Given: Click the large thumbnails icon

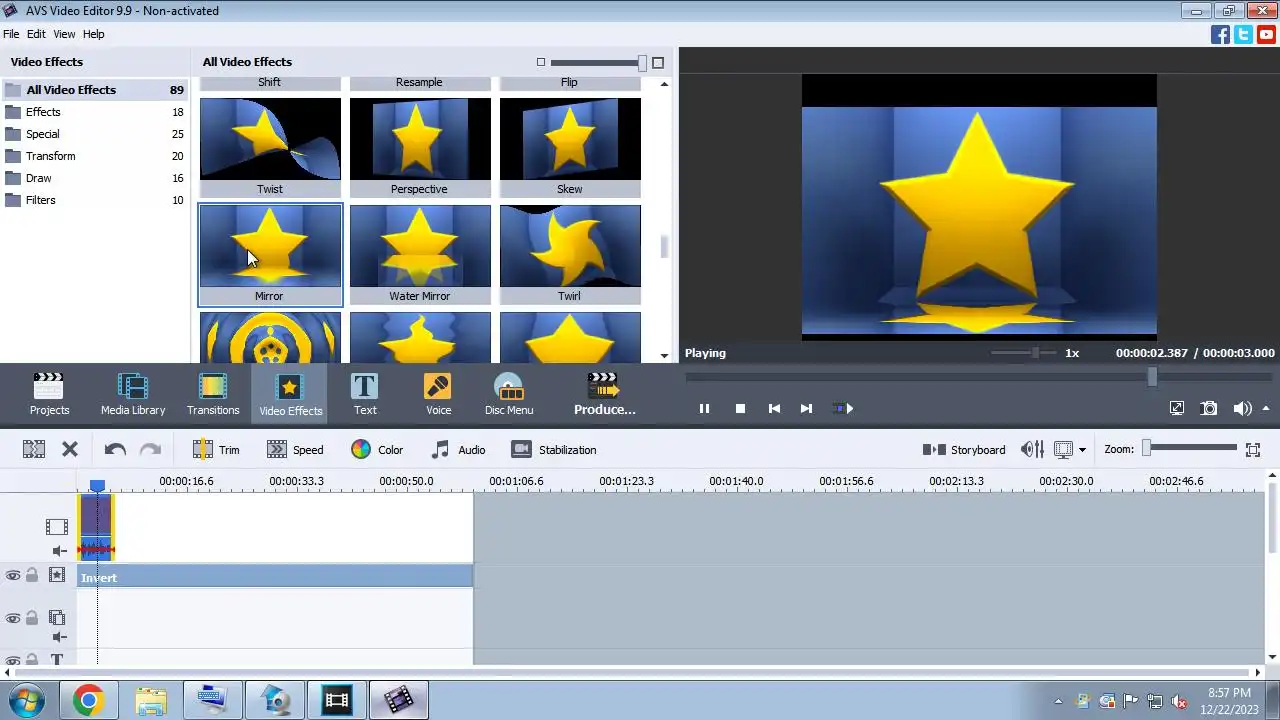Looking at the screenshot, I should [x=658, y=62].
